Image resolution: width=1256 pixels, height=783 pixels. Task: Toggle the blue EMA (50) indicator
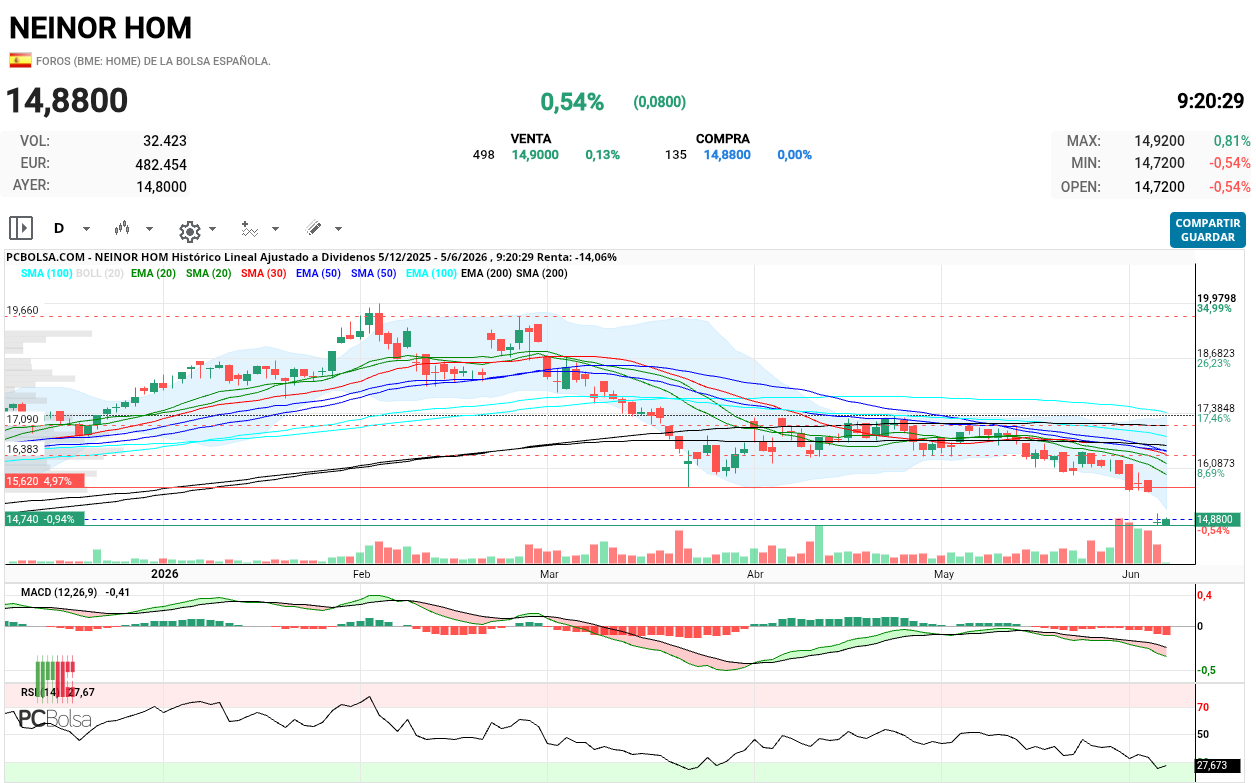[319, 273]
